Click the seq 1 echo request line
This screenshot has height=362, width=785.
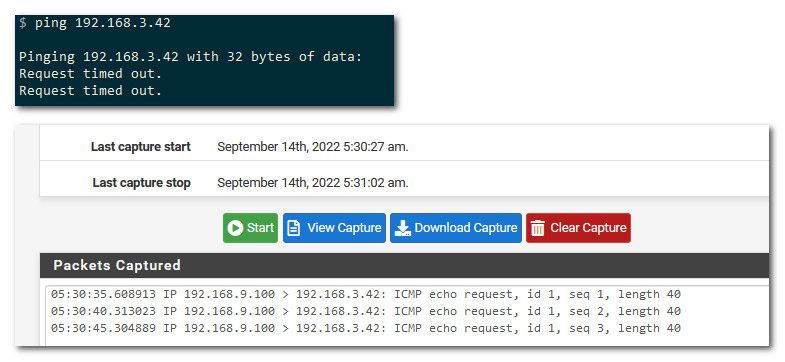[365, 294]
